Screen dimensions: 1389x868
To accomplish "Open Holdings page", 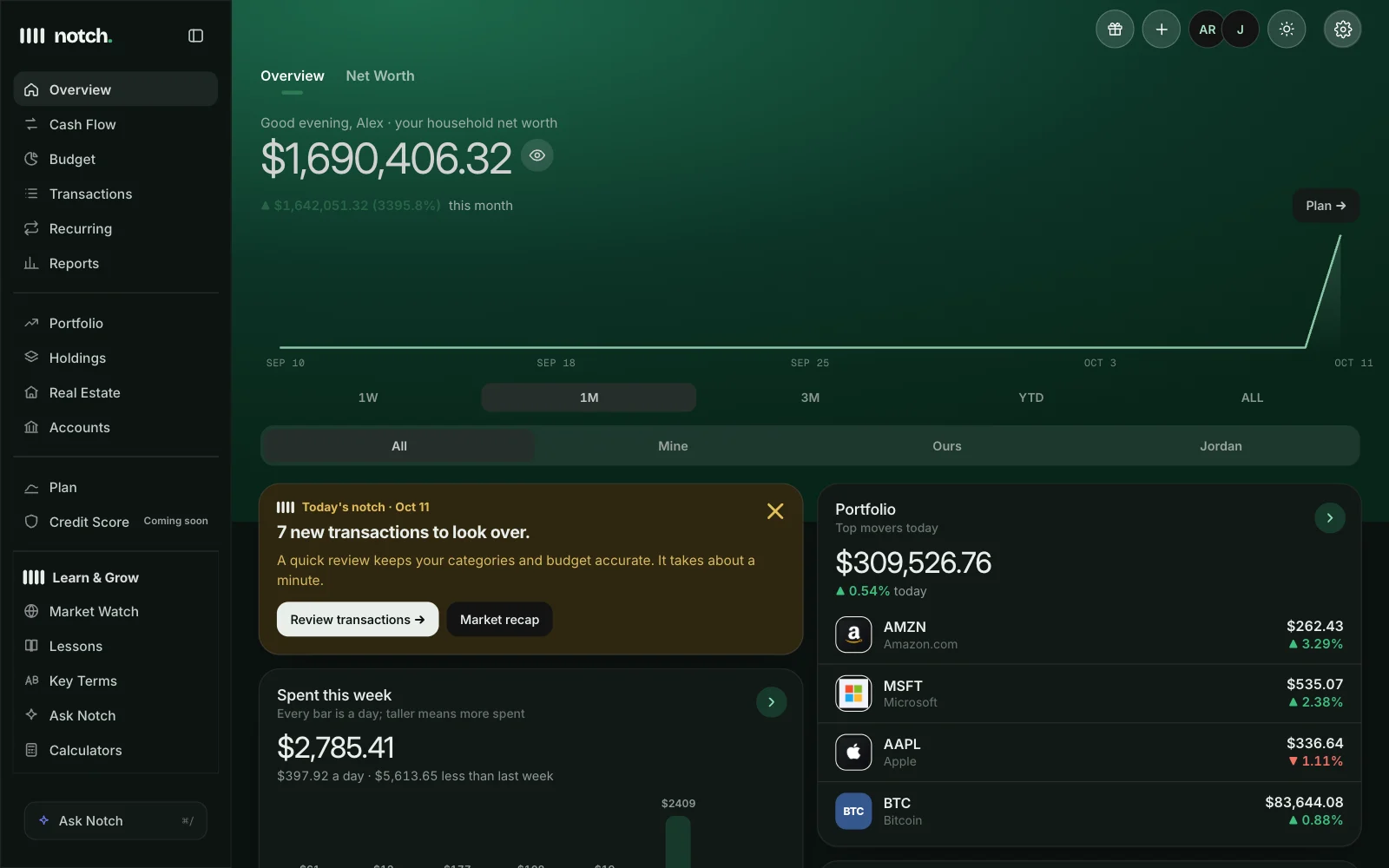I will 115,358.
